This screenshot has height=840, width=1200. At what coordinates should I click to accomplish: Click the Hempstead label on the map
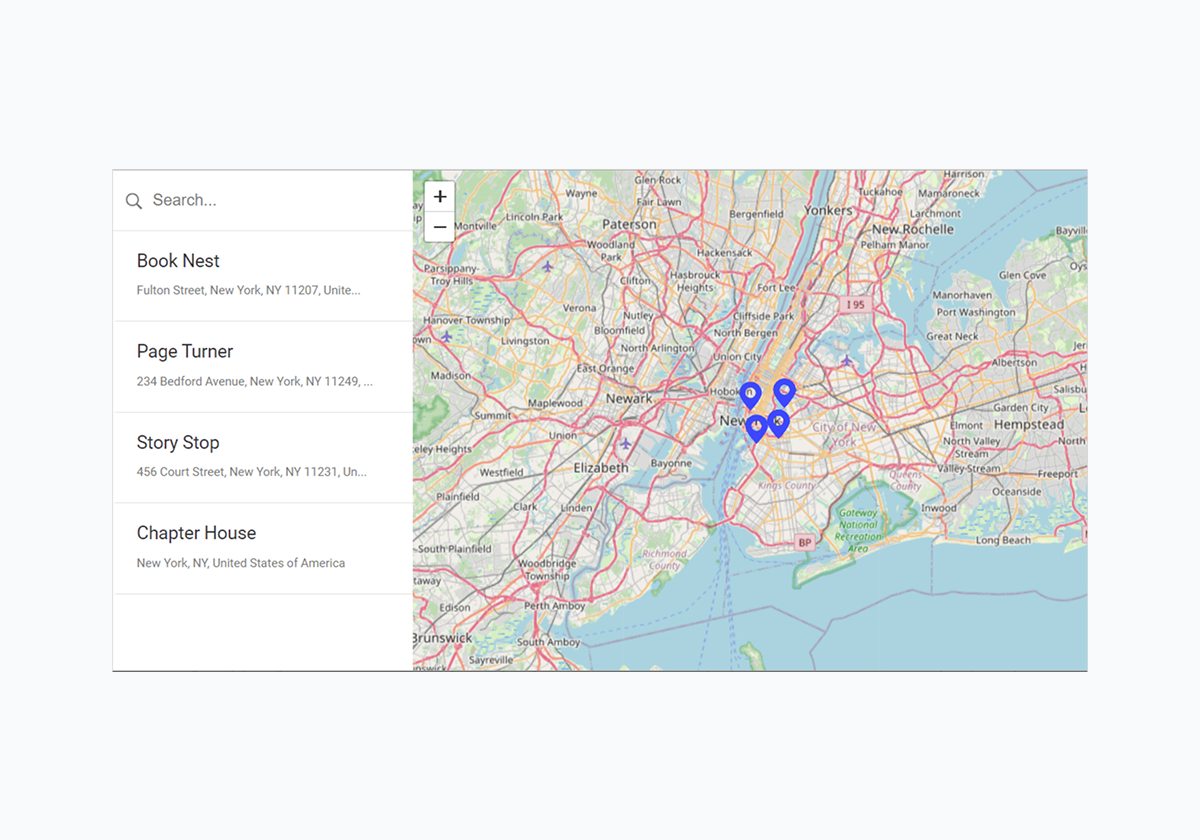coord(1030,424)
